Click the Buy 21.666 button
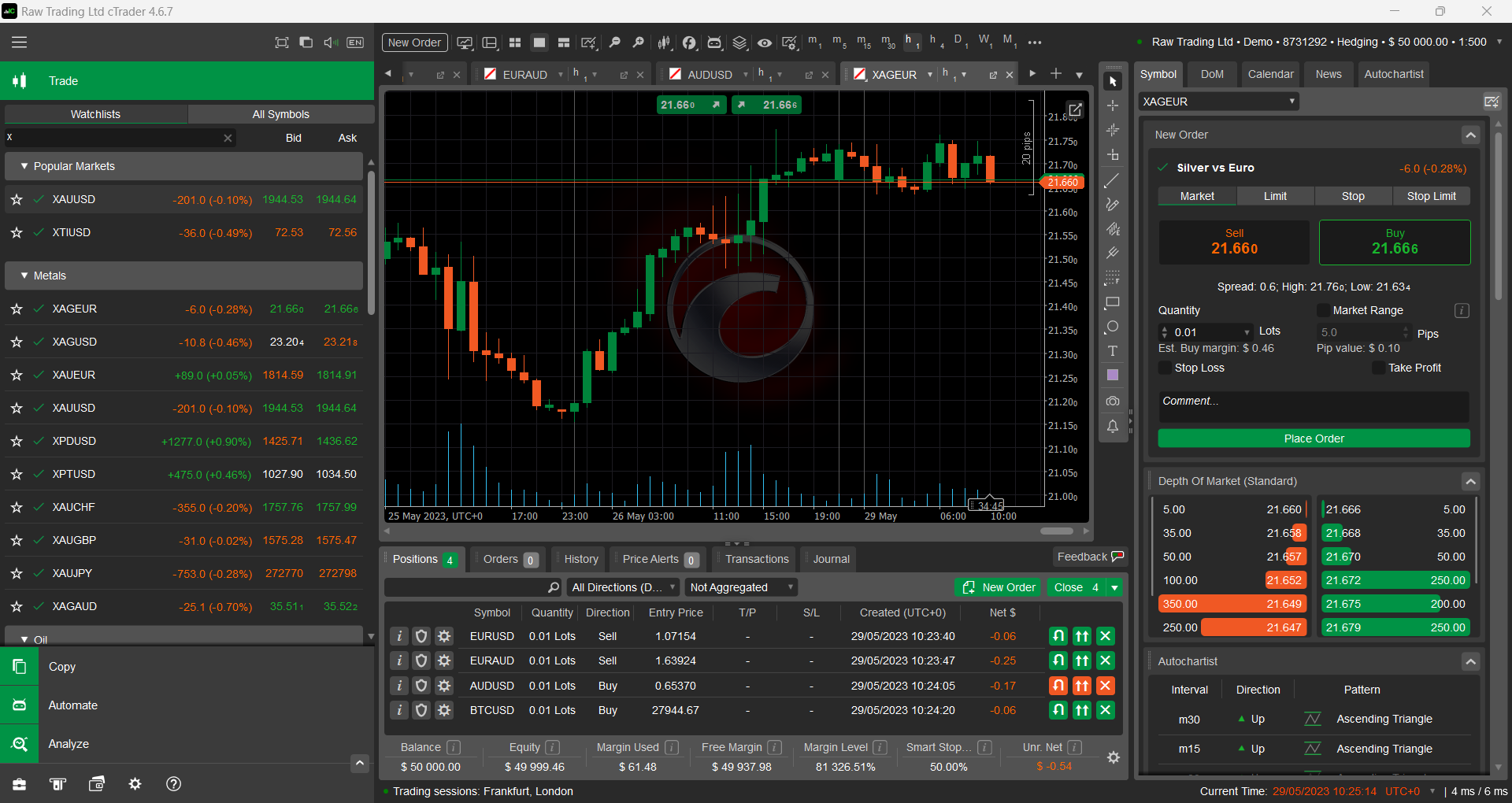The width and height of the screenshot is (1512, 803). pos(1394,242)
